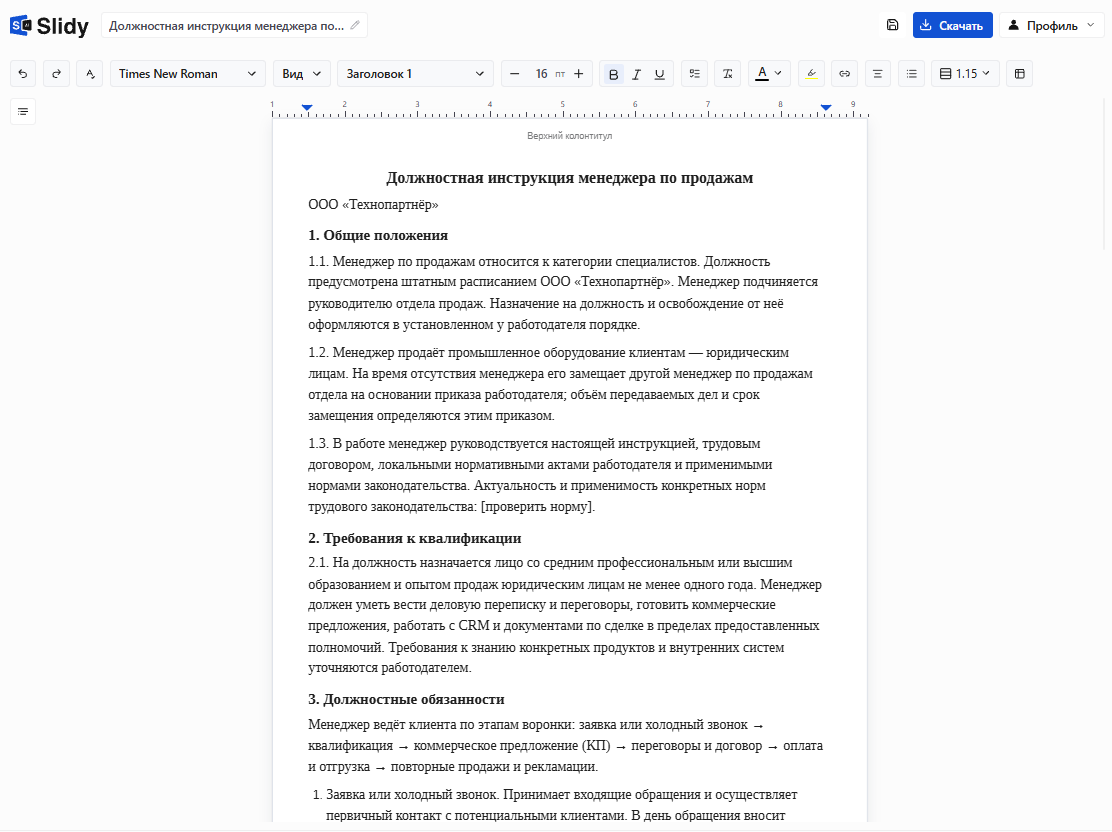Open the Times New Roman font dropdown
Image resolution: width=1112 pixels, height=832 pixels.
click(187, 74)
